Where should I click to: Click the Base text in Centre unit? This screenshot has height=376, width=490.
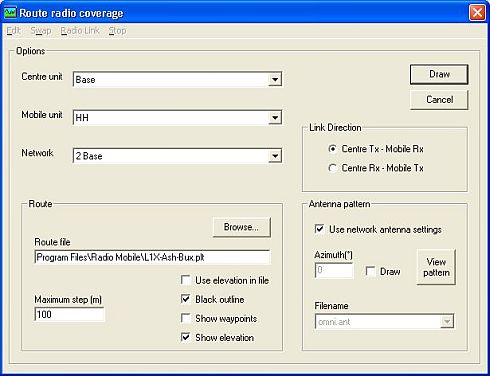[x=85, y=80]
